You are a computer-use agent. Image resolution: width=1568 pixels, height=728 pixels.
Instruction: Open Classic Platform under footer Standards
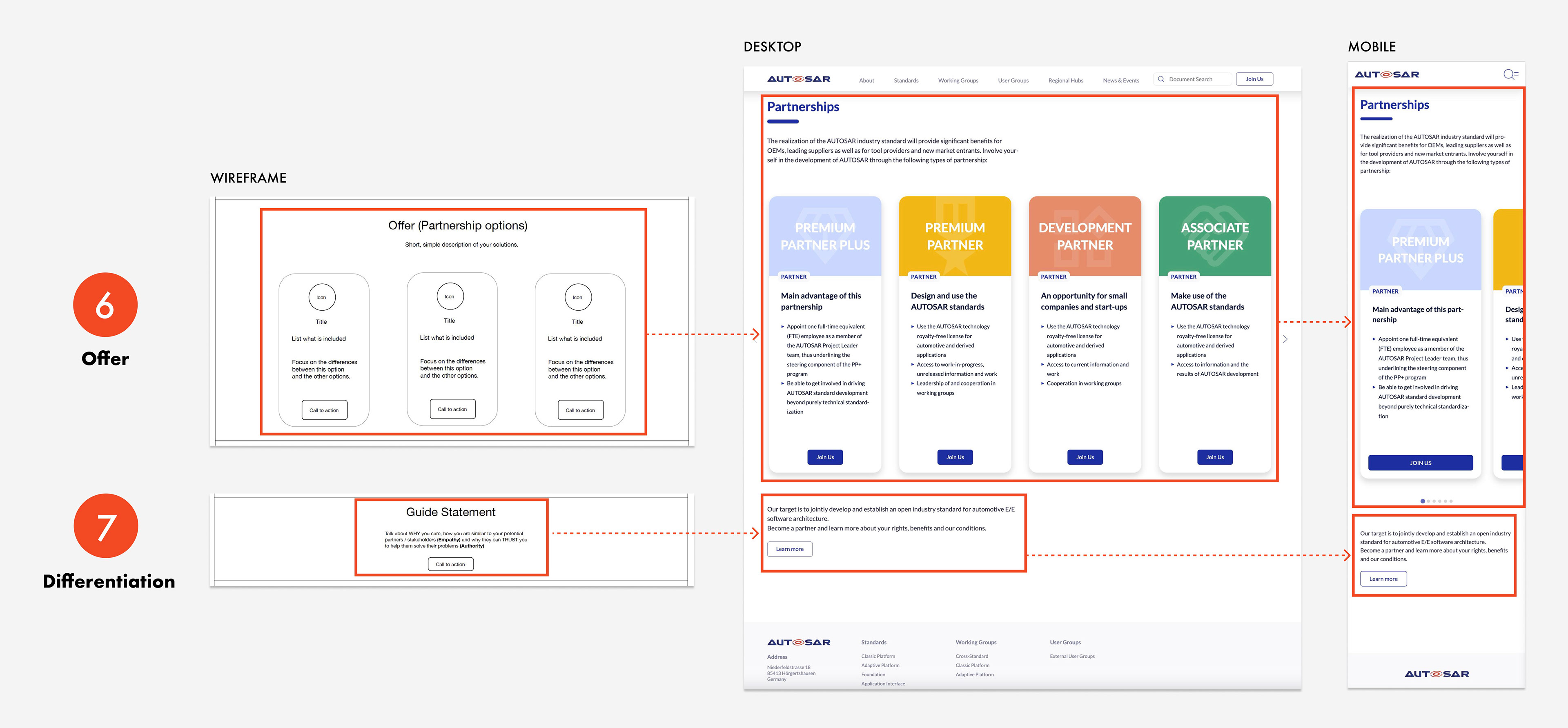coord(878,656)
